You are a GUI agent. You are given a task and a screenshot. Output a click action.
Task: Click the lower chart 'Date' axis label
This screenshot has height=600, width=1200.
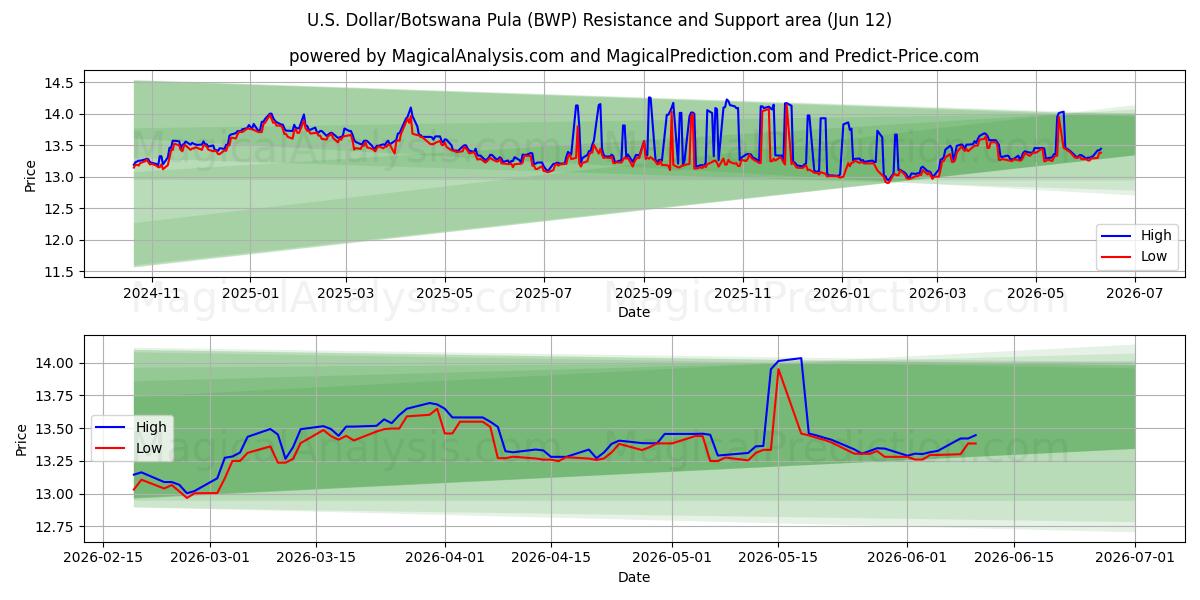(634, 577)
